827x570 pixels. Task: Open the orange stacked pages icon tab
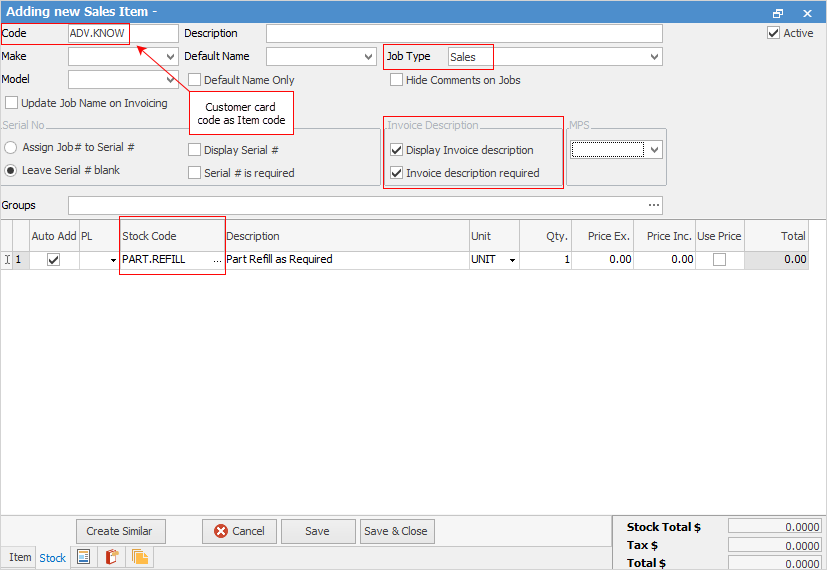[139, 557]
